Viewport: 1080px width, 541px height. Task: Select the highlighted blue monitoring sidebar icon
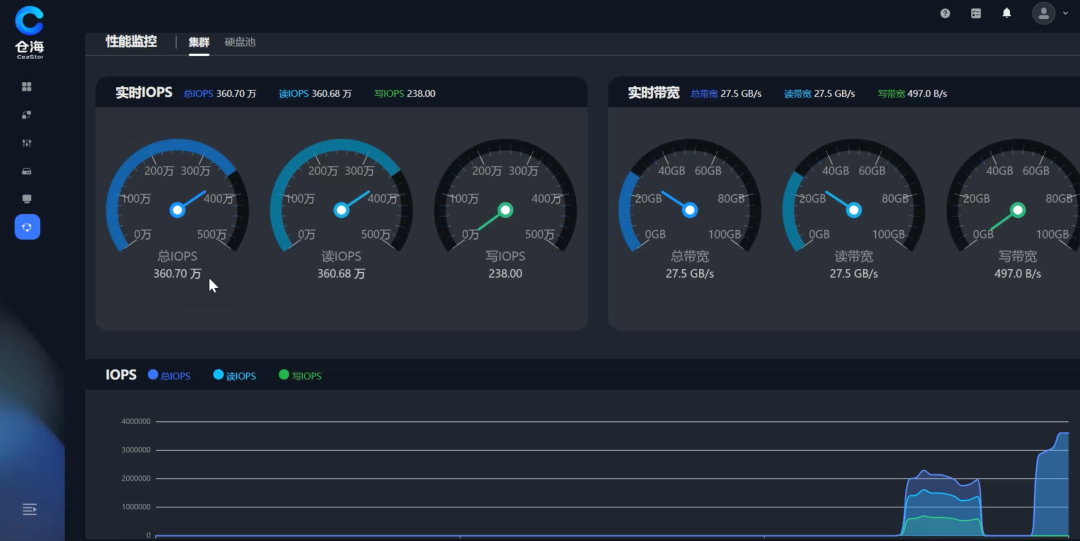point(27,228)
